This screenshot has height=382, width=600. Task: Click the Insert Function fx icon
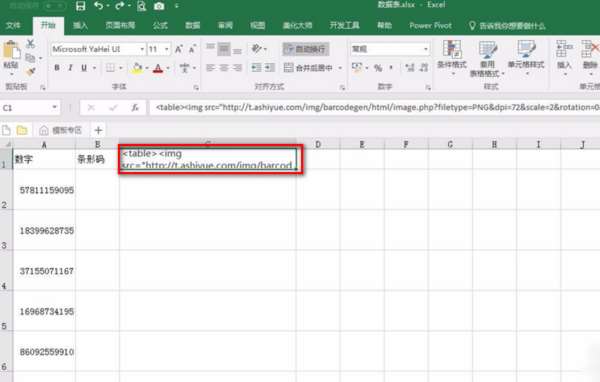pyautogui.click(x=135, y=108)
